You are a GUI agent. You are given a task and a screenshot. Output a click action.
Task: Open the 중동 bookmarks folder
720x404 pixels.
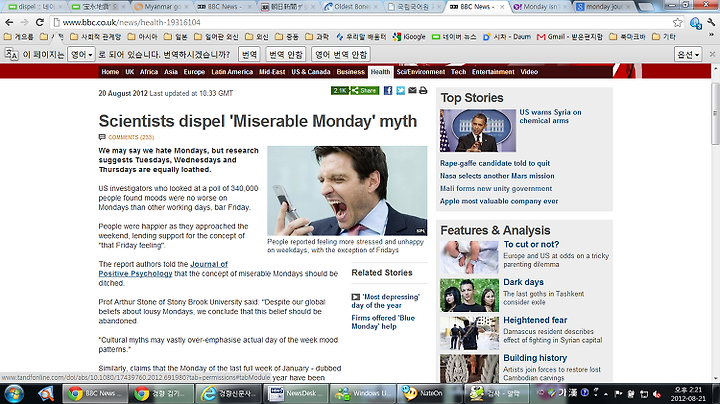pos(287,37)
